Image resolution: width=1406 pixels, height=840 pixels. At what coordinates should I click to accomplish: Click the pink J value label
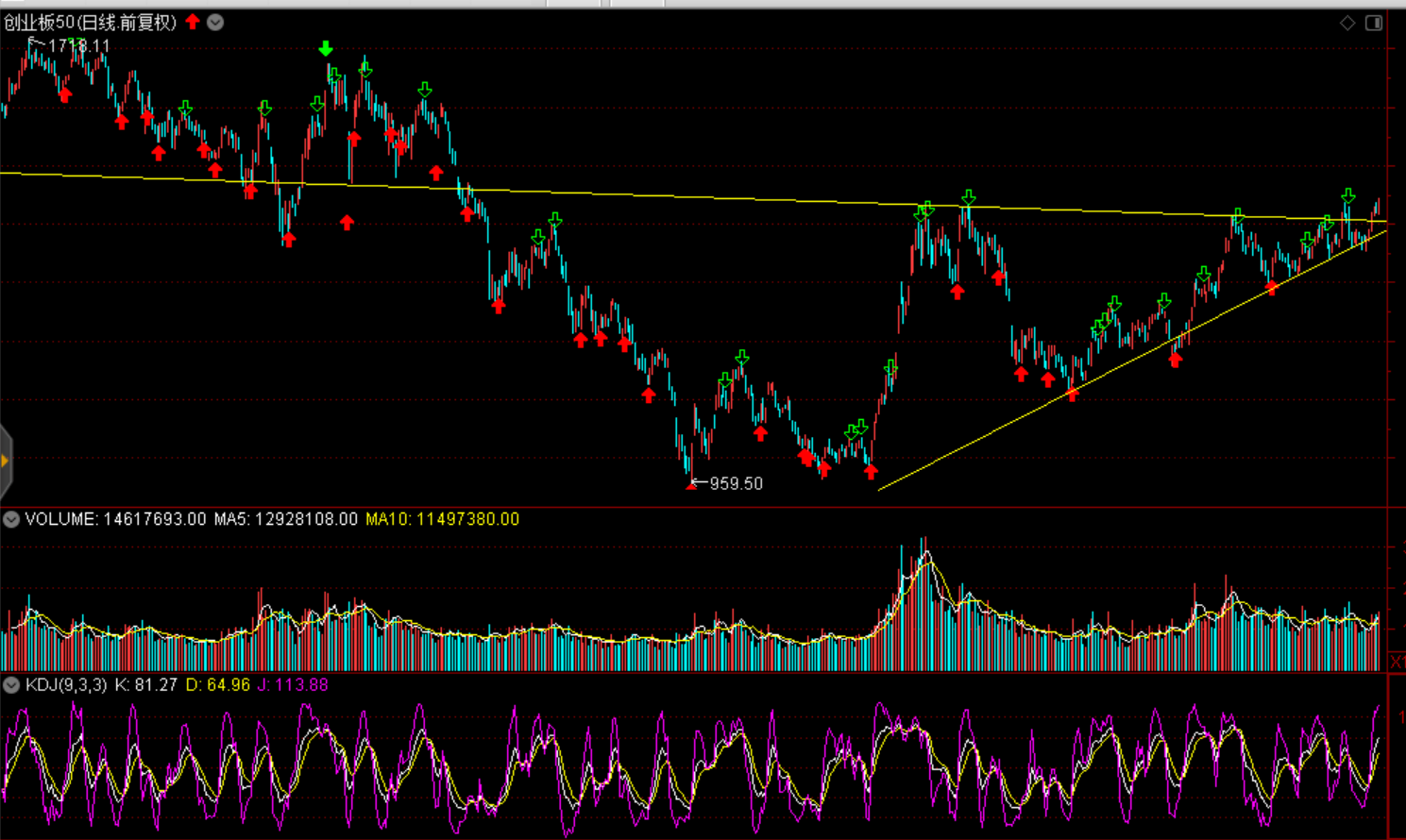[x=293, y=685]
